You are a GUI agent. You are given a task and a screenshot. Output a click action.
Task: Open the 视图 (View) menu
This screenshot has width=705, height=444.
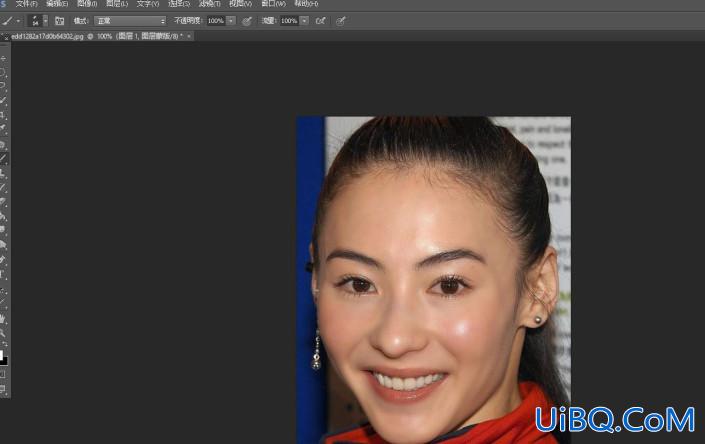(241, 4)
